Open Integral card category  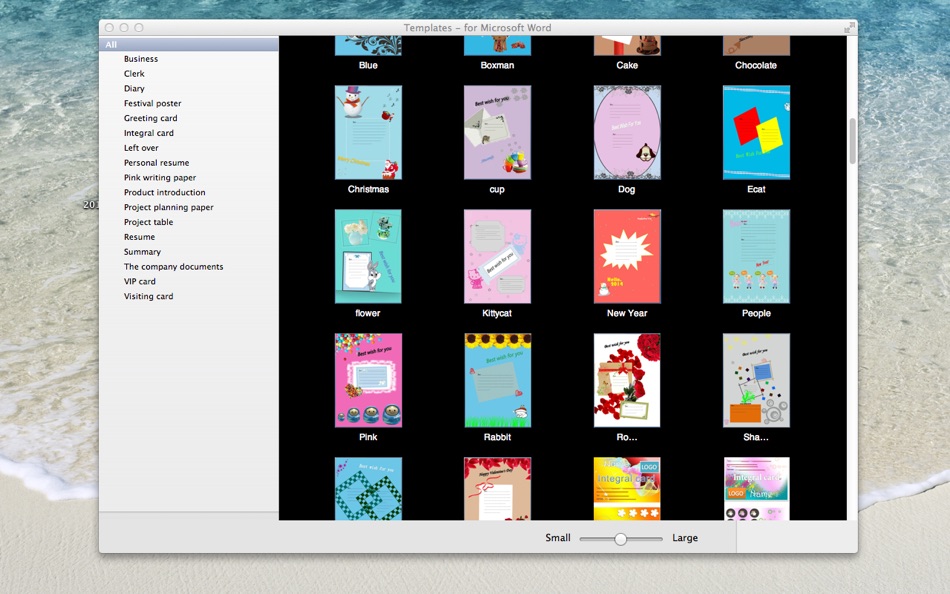point(148,133)
